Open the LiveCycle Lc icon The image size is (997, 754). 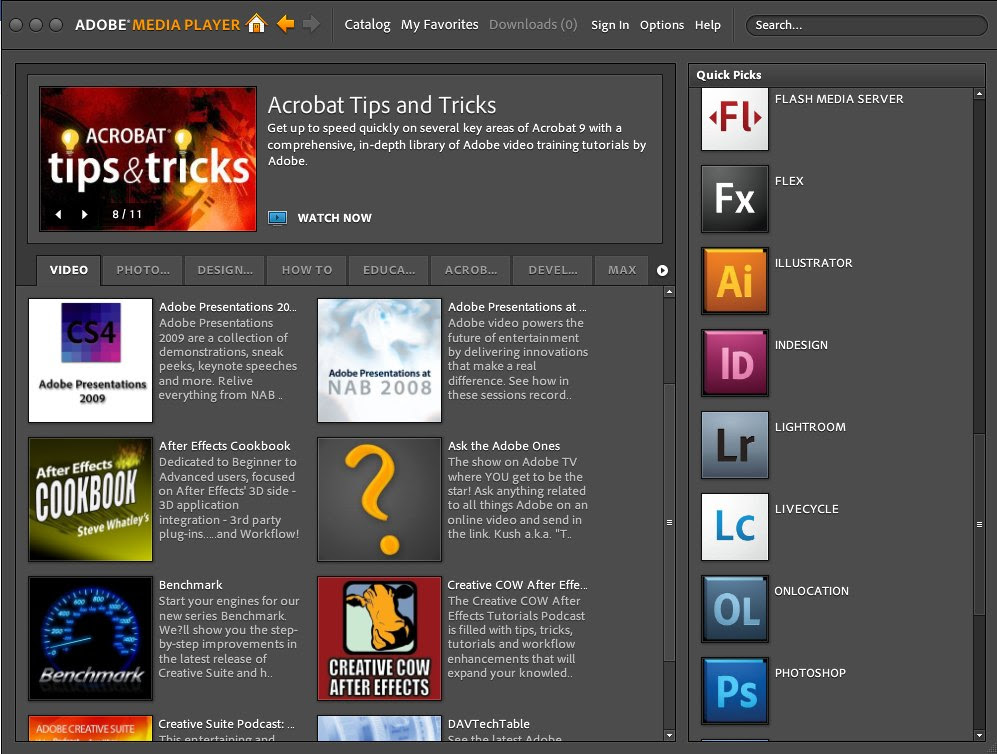click(x=734, y=527)
